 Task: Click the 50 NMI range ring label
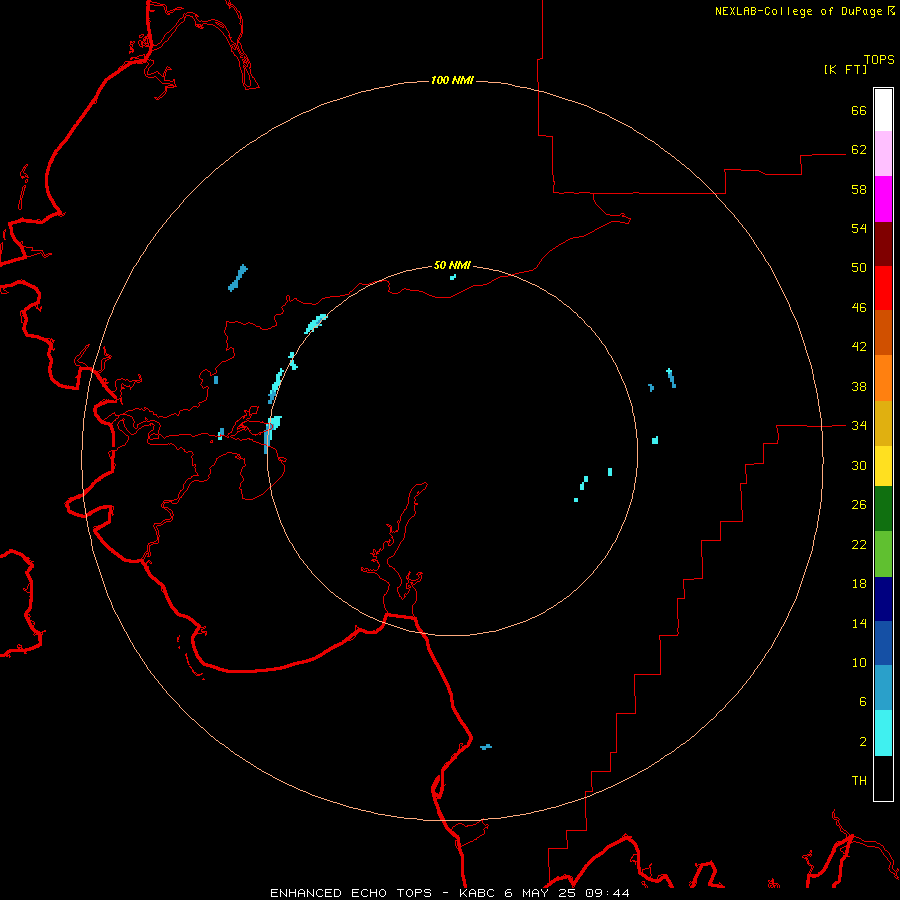pos(452,265)
